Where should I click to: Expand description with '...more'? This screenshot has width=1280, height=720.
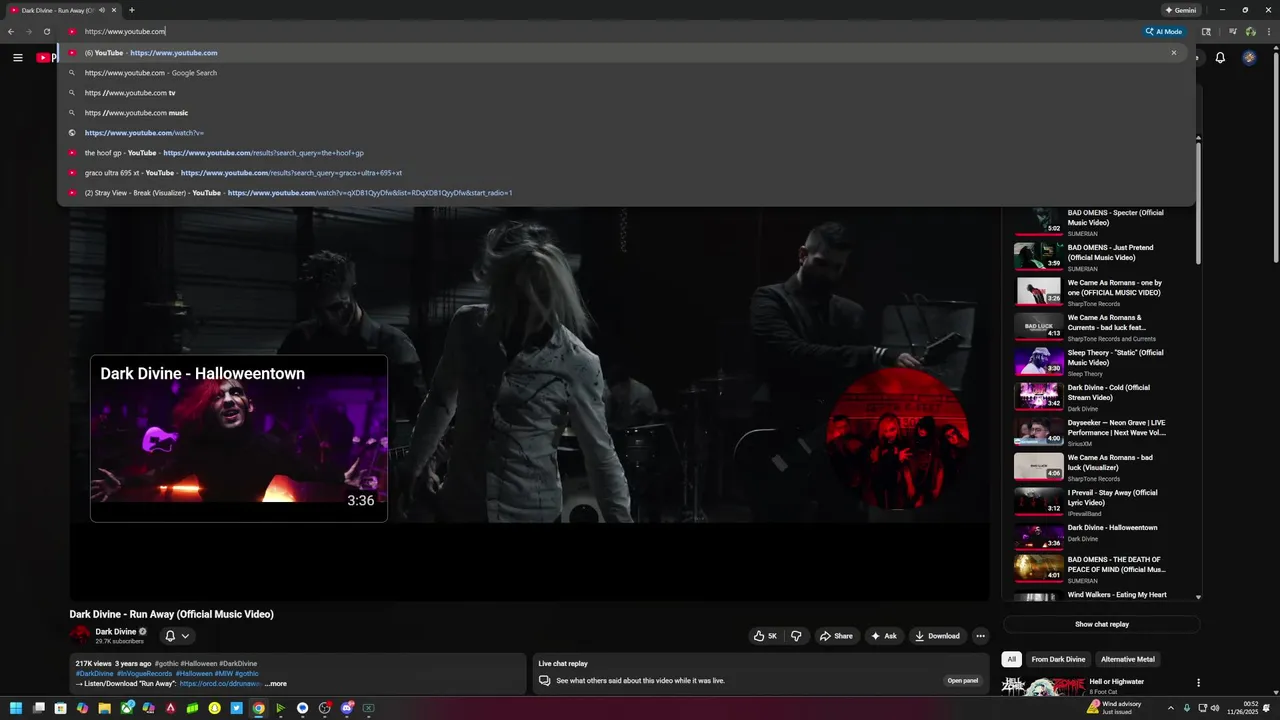coord(276,684)
